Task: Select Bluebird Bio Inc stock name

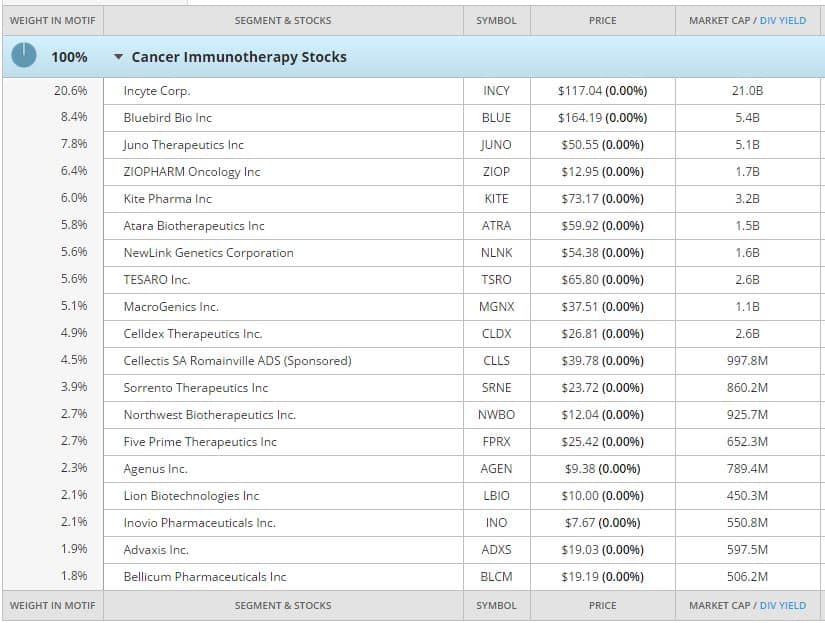Action: [167, 118]
